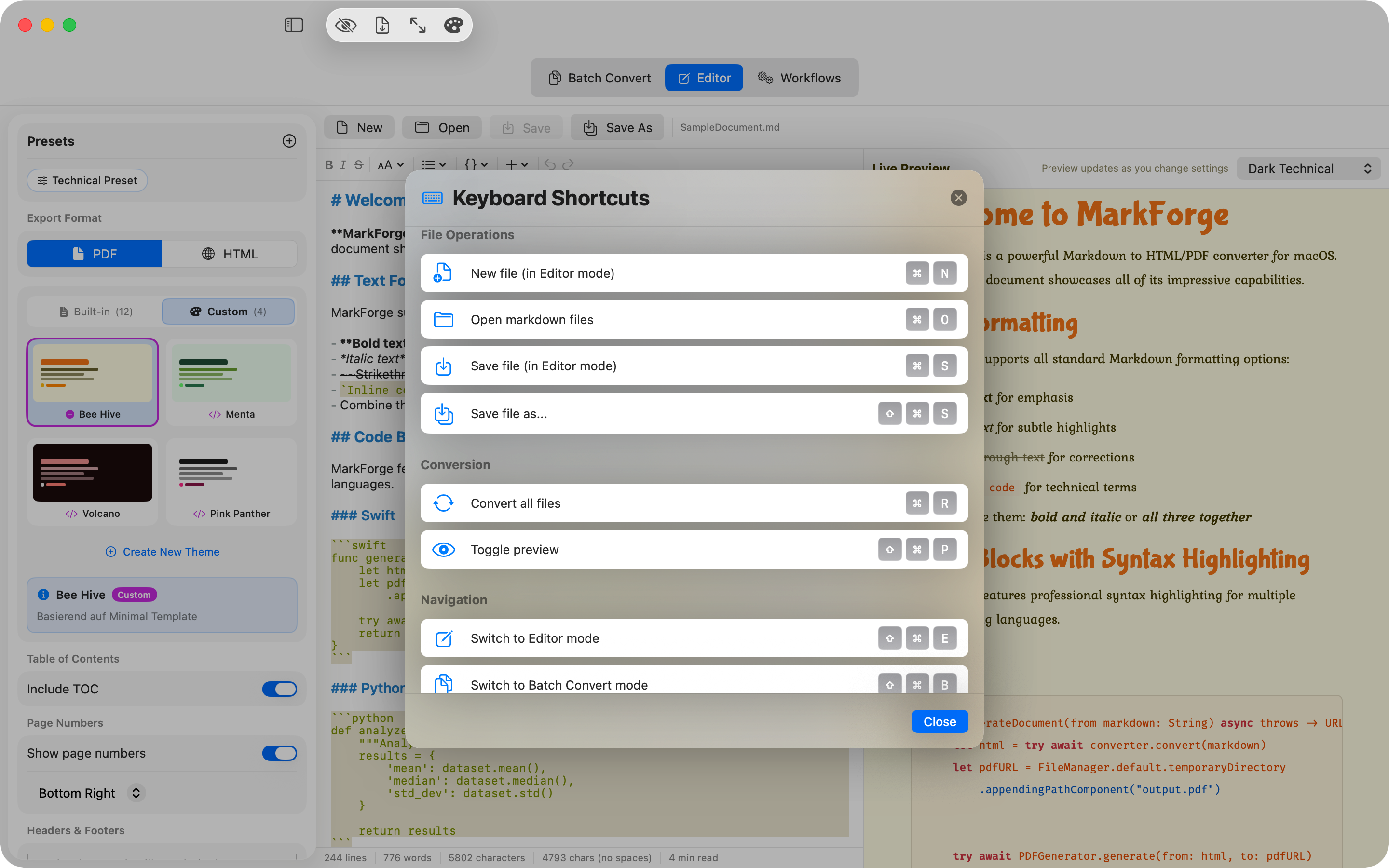Open the Dark Technical theme dropdown
1389x868 pixels.
(1308, 168)
